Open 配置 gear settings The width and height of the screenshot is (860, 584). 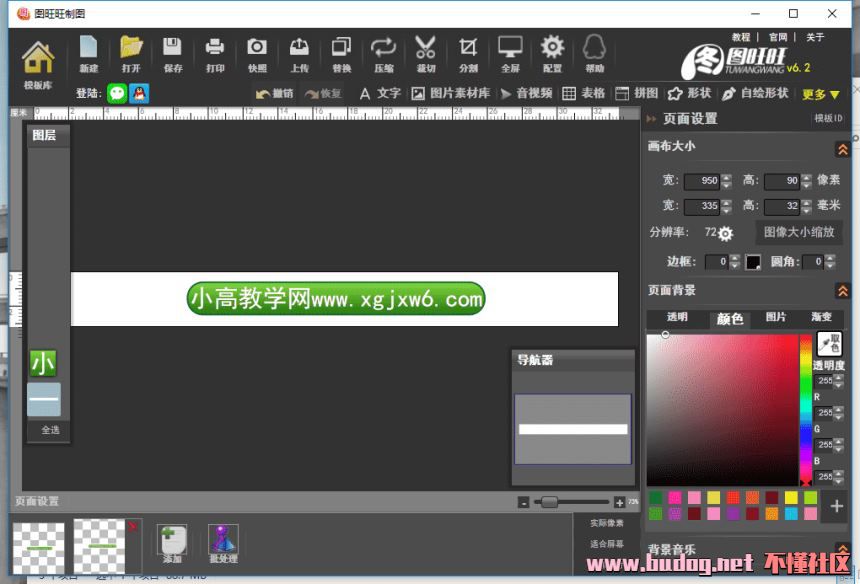tap(552, 54)
